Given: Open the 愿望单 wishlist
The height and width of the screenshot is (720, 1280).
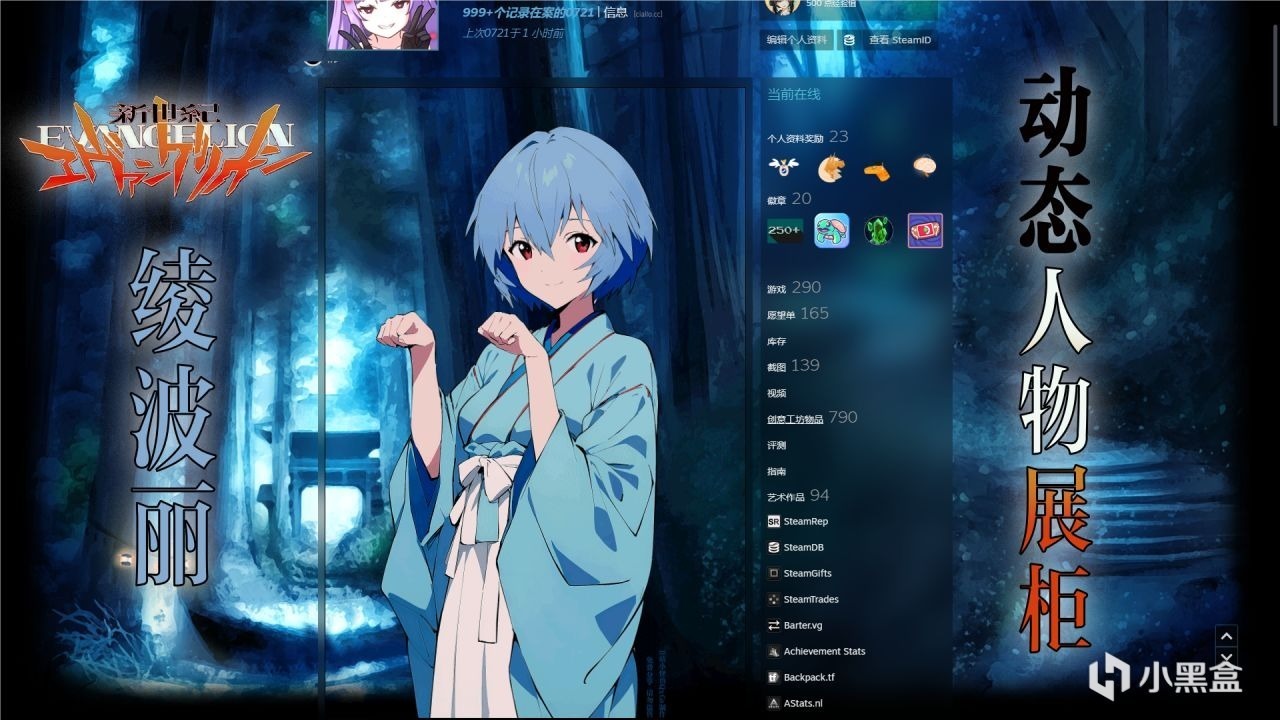Looking at the screenshot, I should [x=782, y=315].
